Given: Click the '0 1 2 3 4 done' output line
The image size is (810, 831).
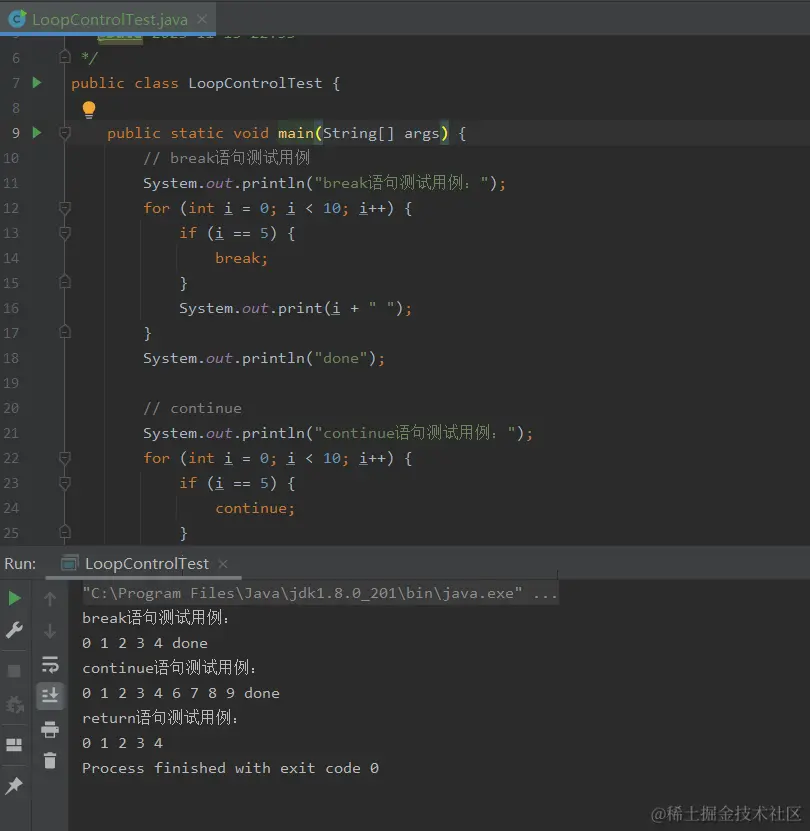Looking at the screenshot, I should pyautogui.click(x=145, y=643).
